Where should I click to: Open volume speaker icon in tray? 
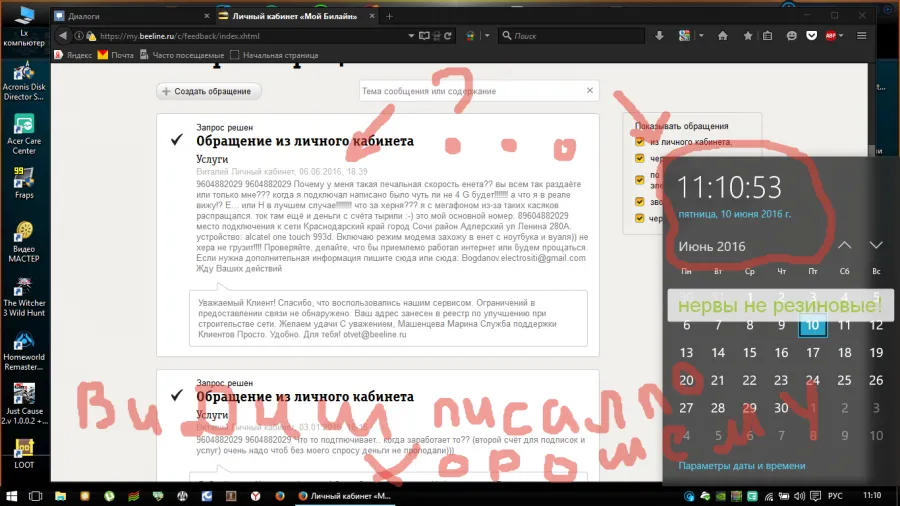point(800,496)
